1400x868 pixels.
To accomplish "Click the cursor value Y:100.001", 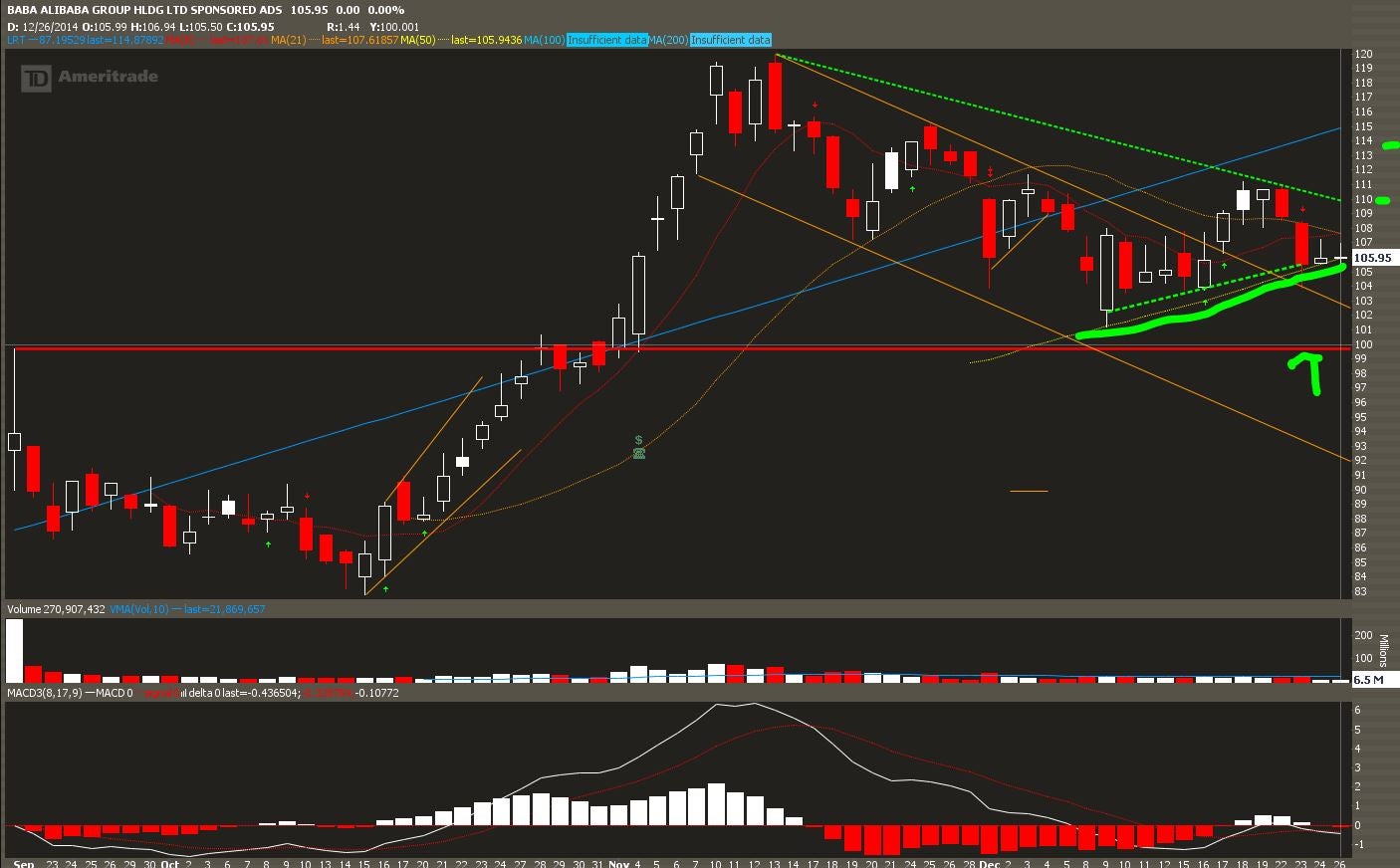I will pyautogui.click(x=395, y=27).
